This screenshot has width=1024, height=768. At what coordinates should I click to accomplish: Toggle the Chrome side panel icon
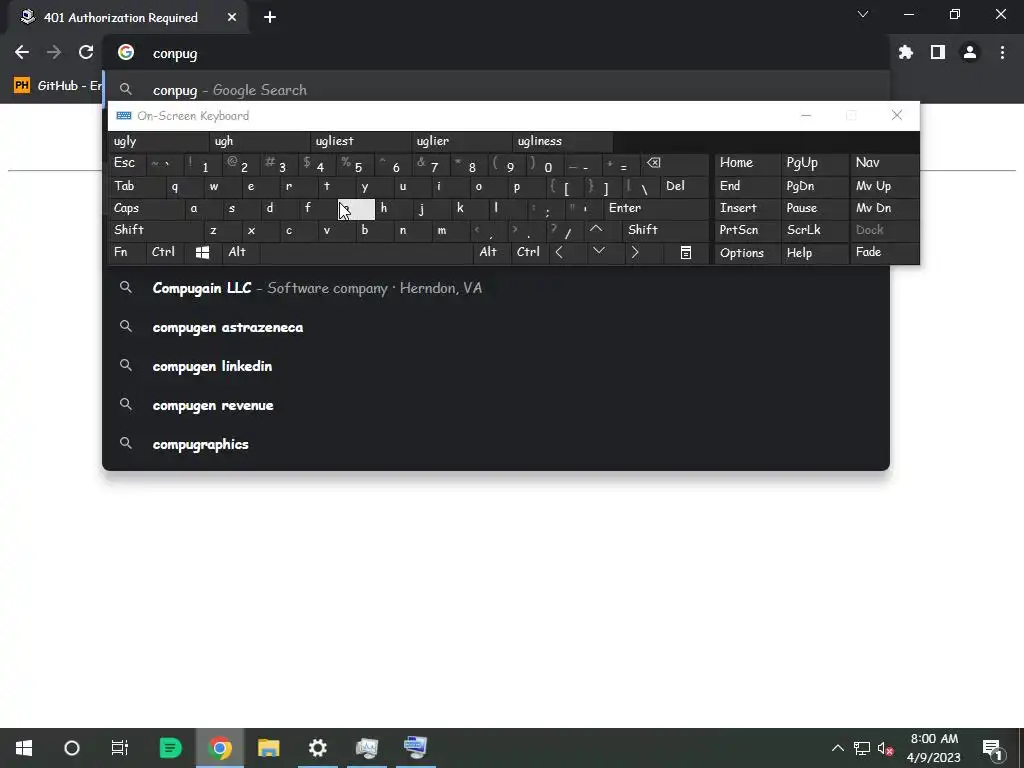[938, 52]
